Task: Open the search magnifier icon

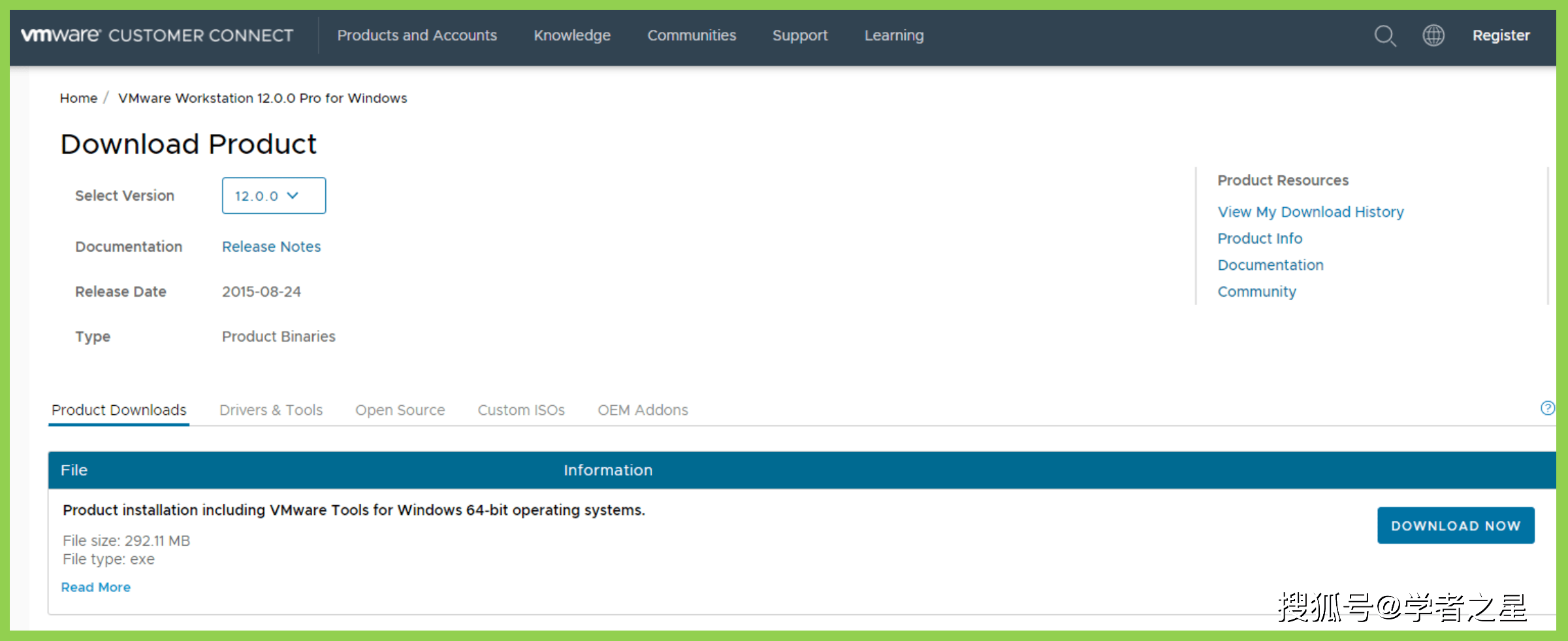Action: click(x=1385, y=35)
